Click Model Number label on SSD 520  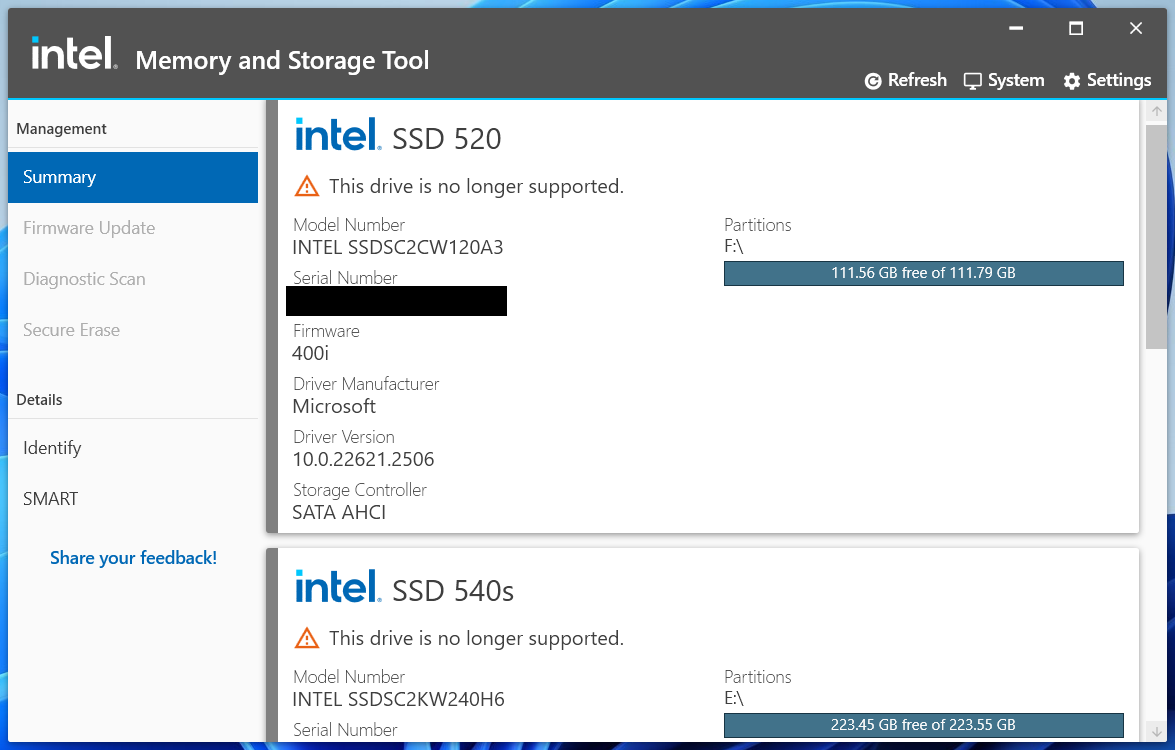(x=349, y=225)
